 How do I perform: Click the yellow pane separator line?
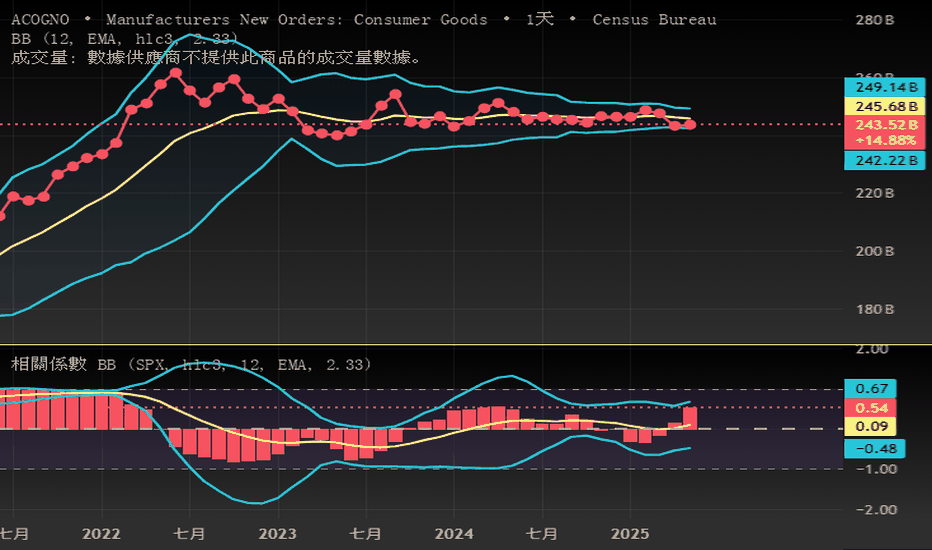click(x=466, y=344)
